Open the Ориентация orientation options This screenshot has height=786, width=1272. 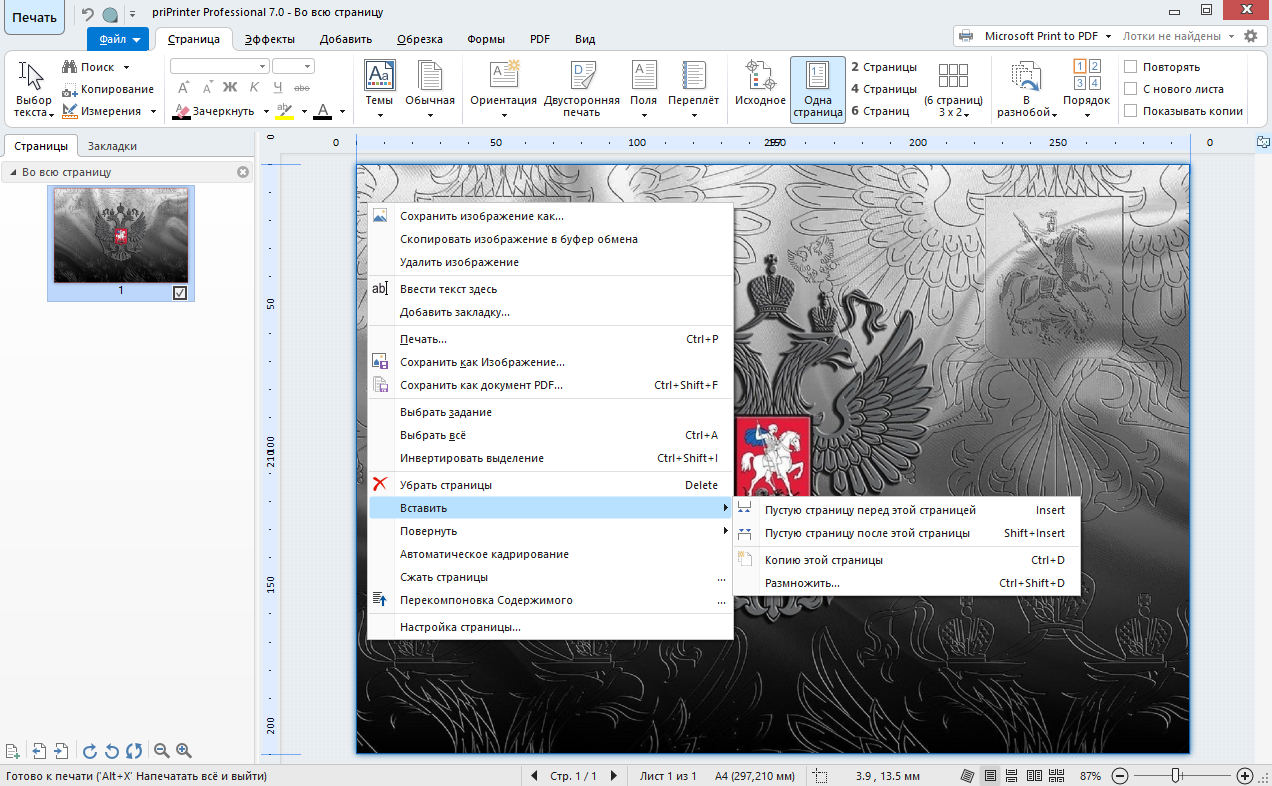pos(503,89)
